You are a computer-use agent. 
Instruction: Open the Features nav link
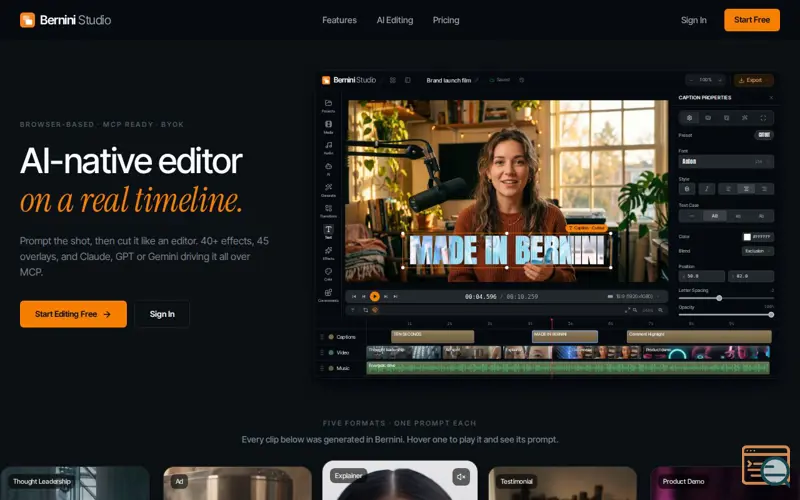point(339,20)
